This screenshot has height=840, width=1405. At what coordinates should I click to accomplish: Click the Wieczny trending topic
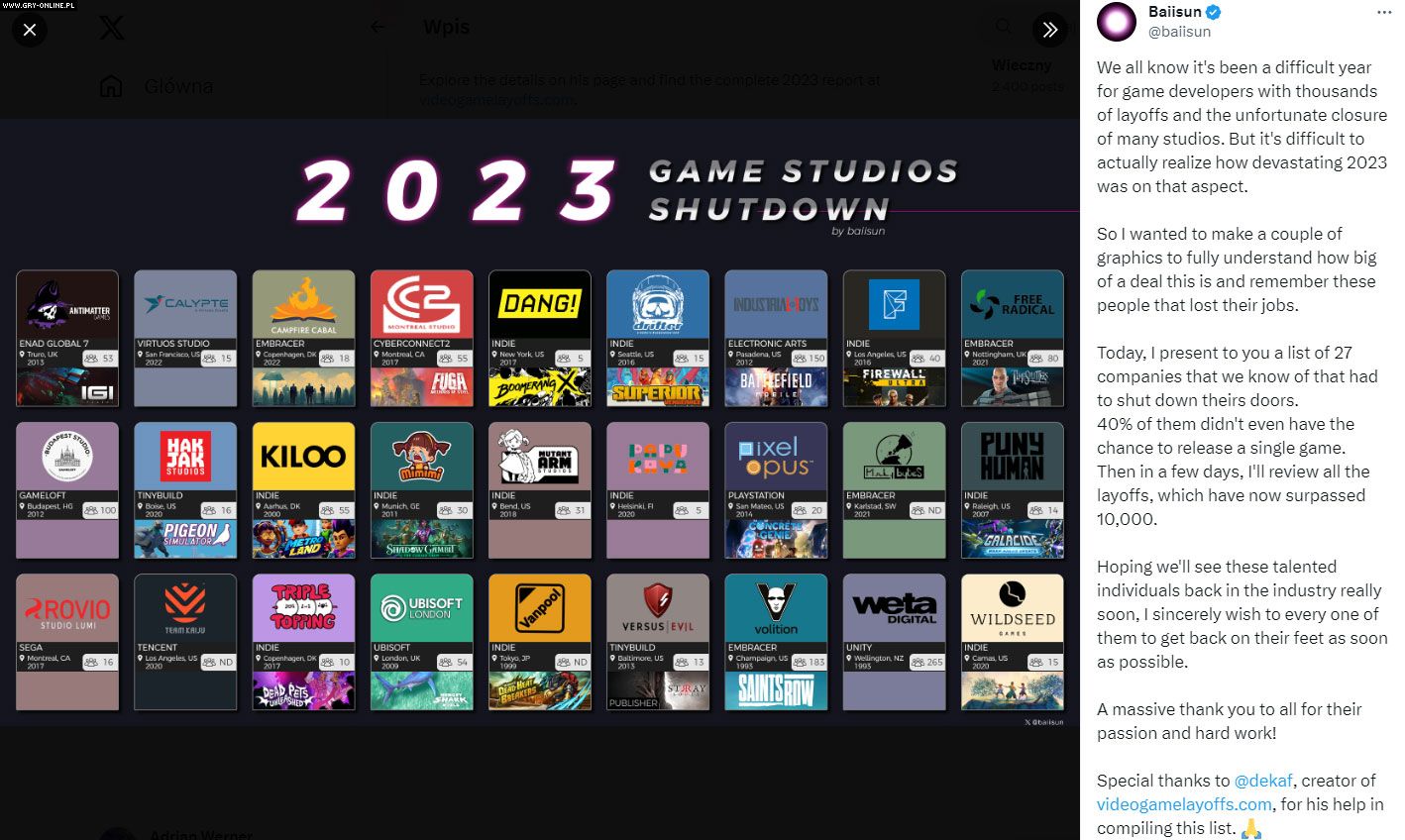(1021, 65)
